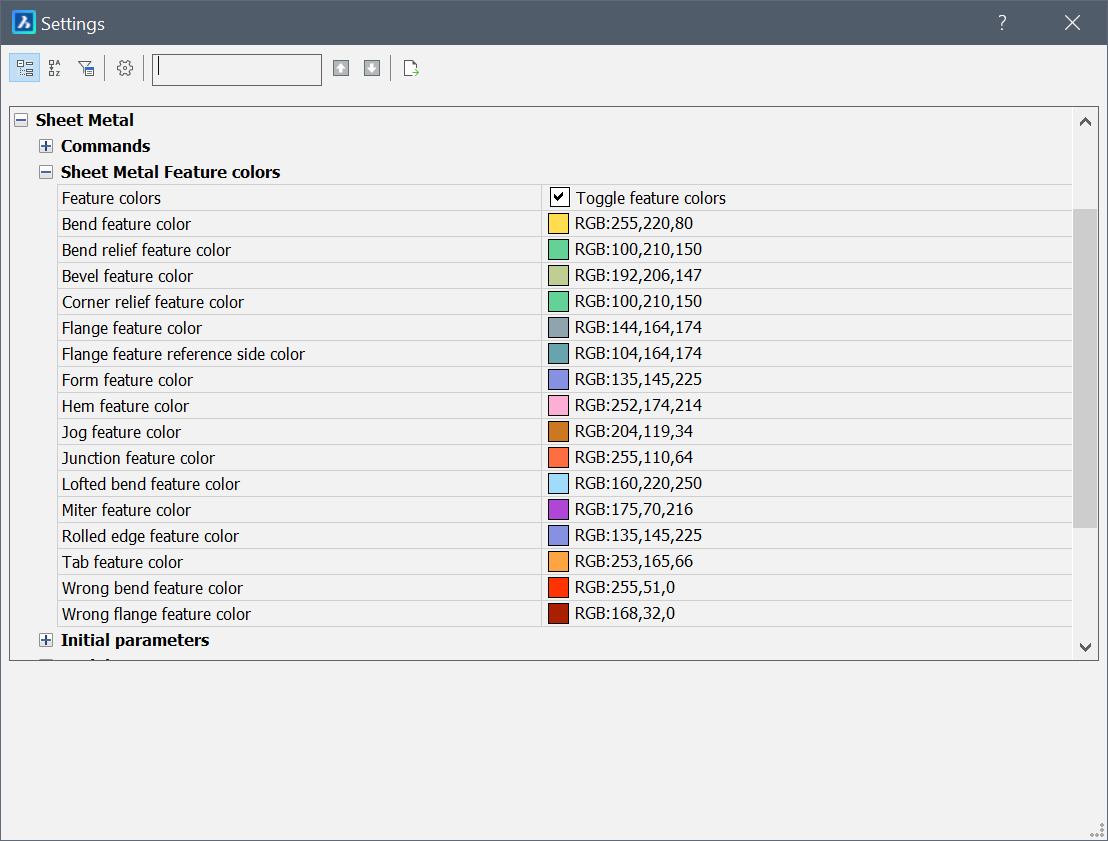
Task: Expand the Commands section
Action: click(x=46, y=146)
